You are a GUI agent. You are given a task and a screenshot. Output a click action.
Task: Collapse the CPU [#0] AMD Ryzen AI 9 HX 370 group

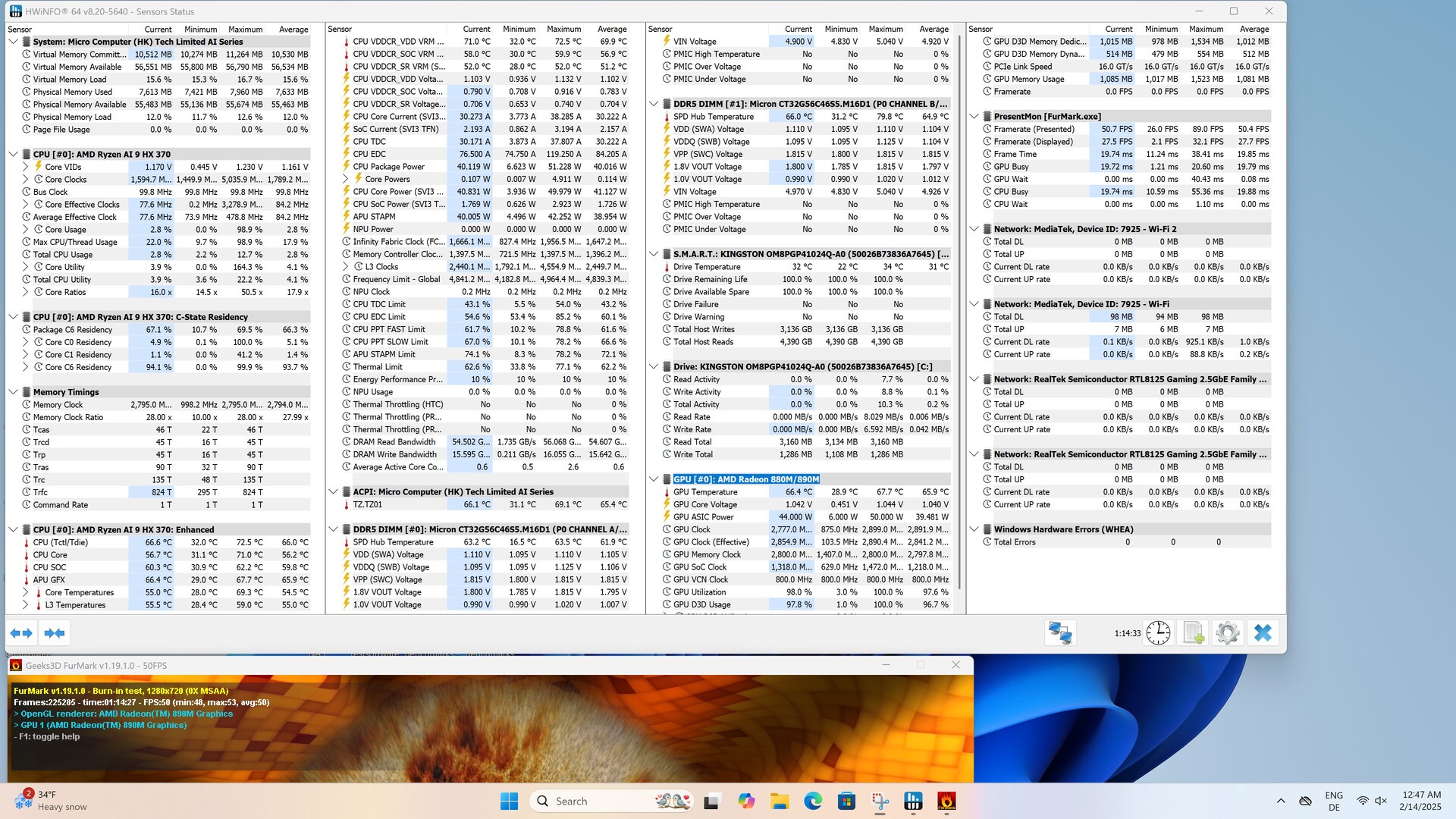(x=13, y=154)
